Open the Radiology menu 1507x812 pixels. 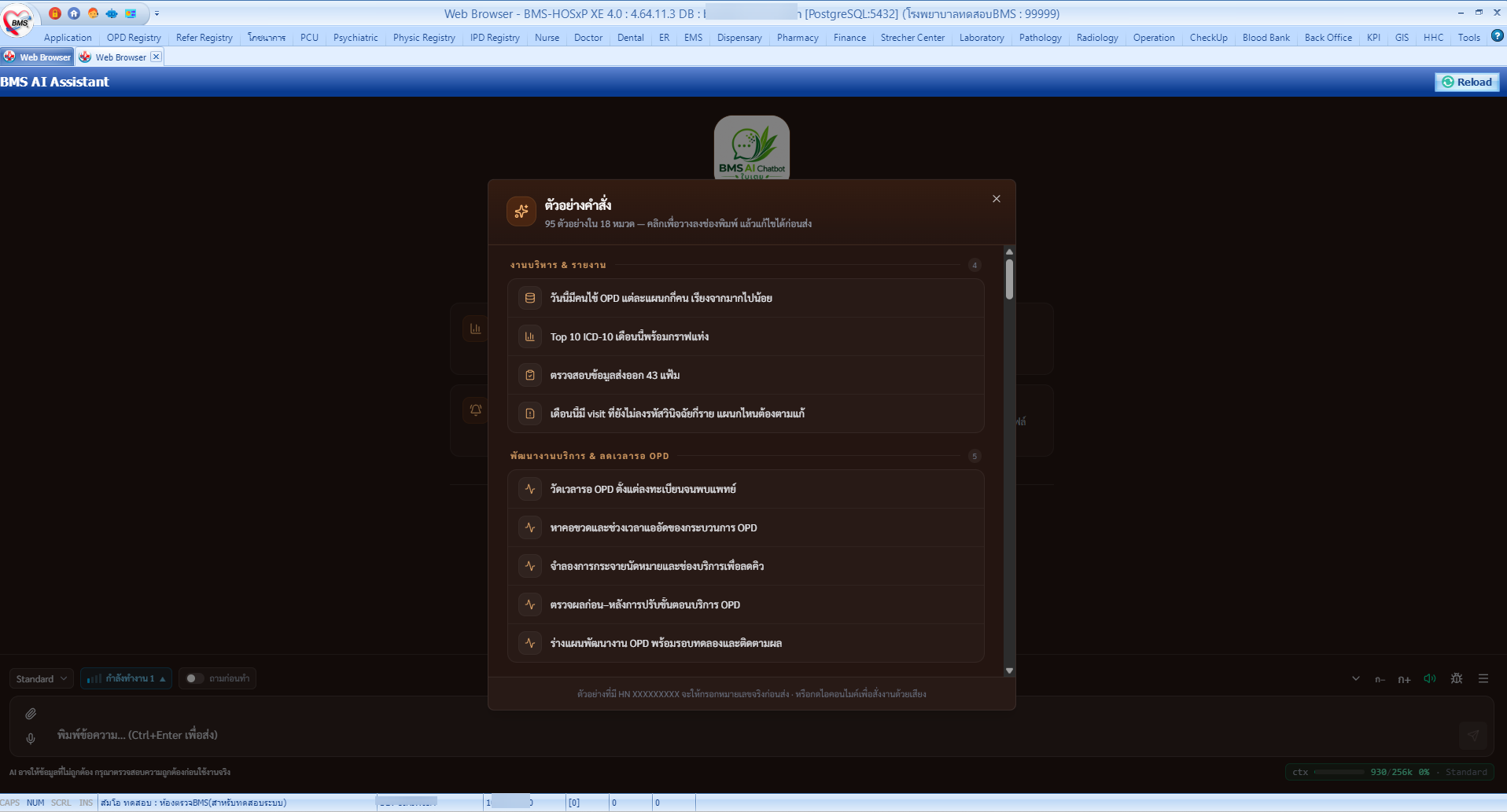1097,38
